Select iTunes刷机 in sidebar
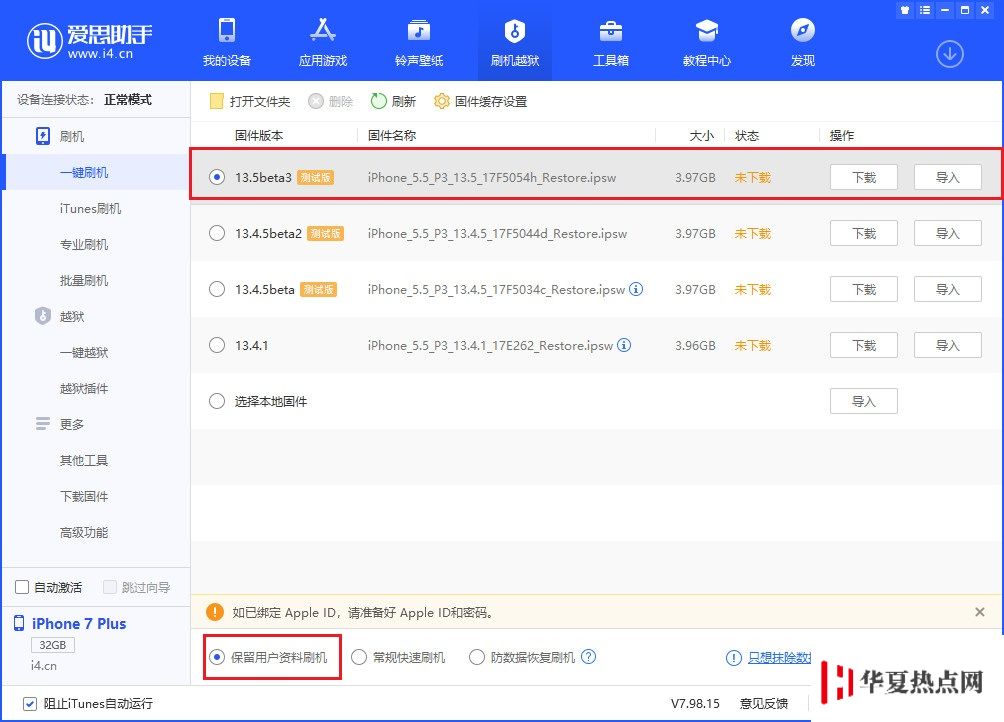Image resolution: width=1004 pixels, height=722 pixels. tap(90, 208)
